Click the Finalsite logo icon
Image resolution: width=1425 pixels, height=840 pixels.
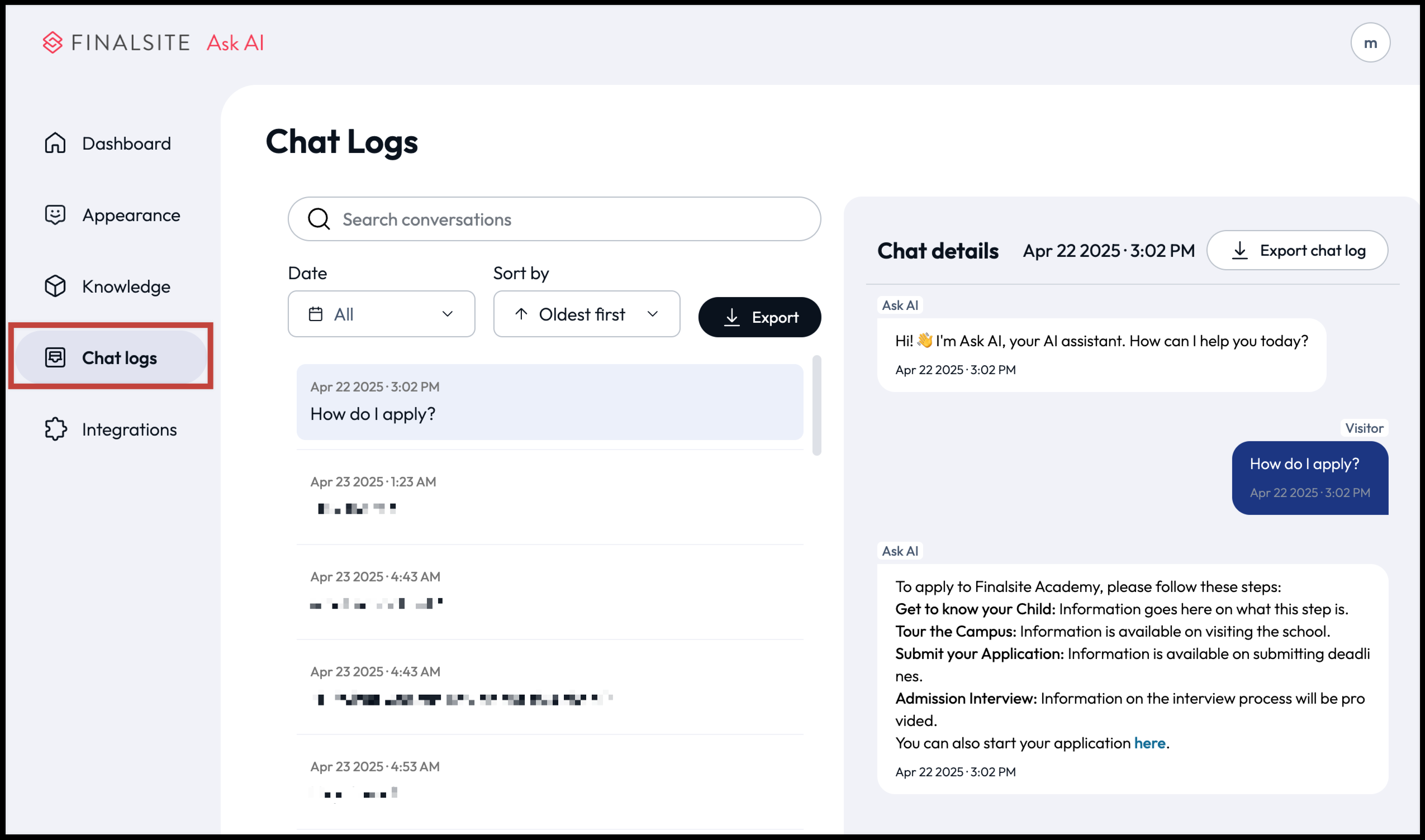coord(53,42)
